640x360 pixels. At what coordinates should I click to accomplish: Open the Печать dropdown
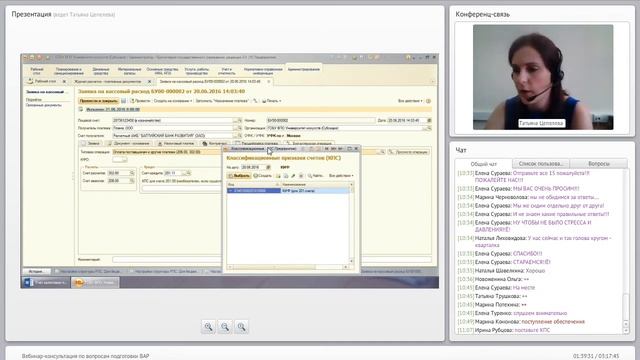[x=271, y=101]
